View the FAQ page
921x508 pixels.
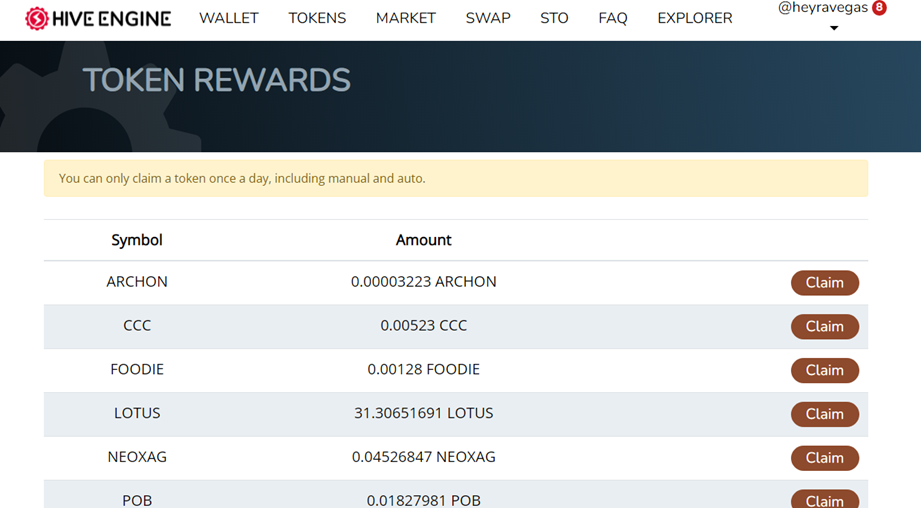click(x=613, y=18)
